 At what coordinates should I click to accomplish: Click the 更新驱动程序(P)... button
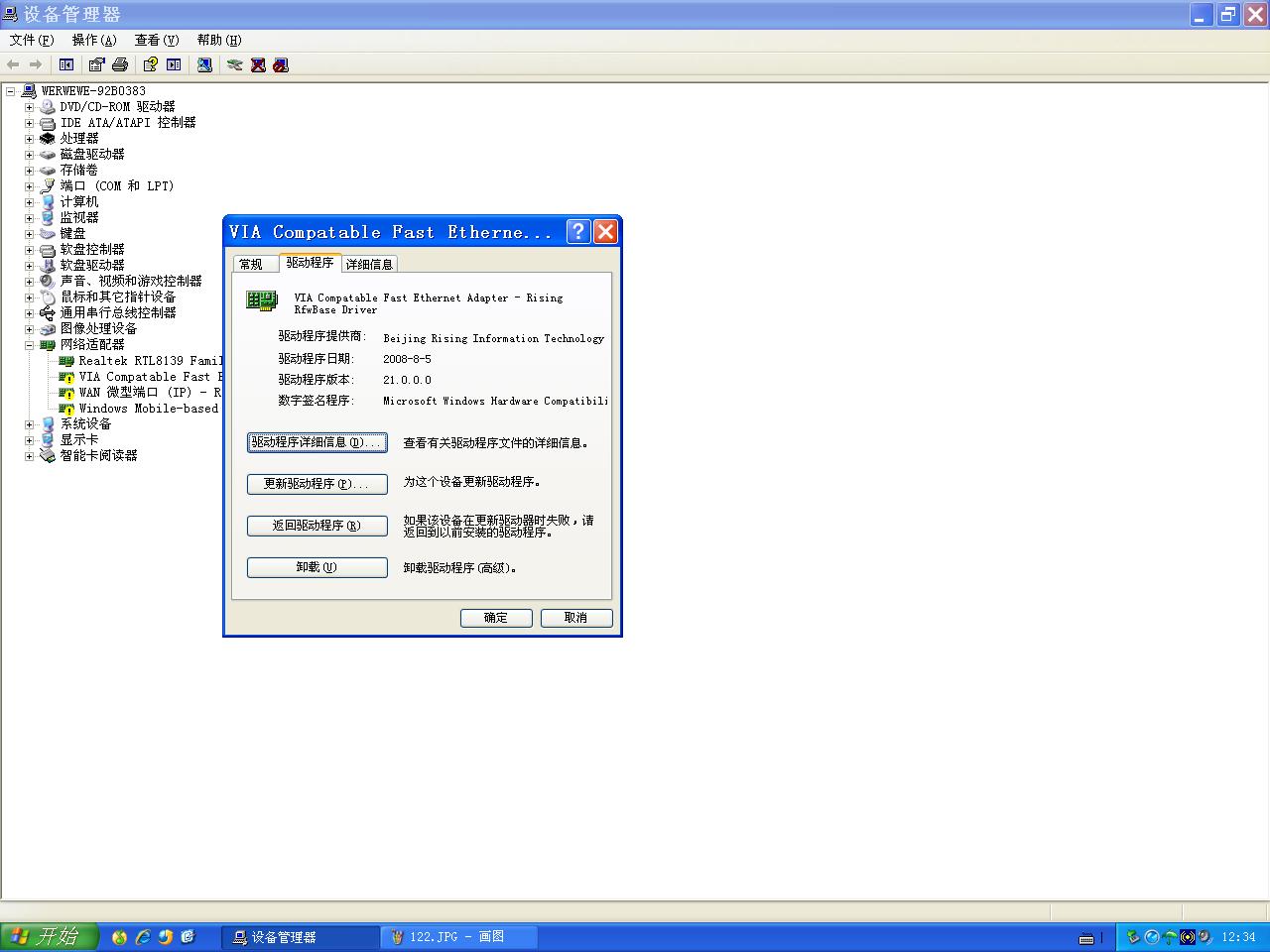click(x=317, y=484)
